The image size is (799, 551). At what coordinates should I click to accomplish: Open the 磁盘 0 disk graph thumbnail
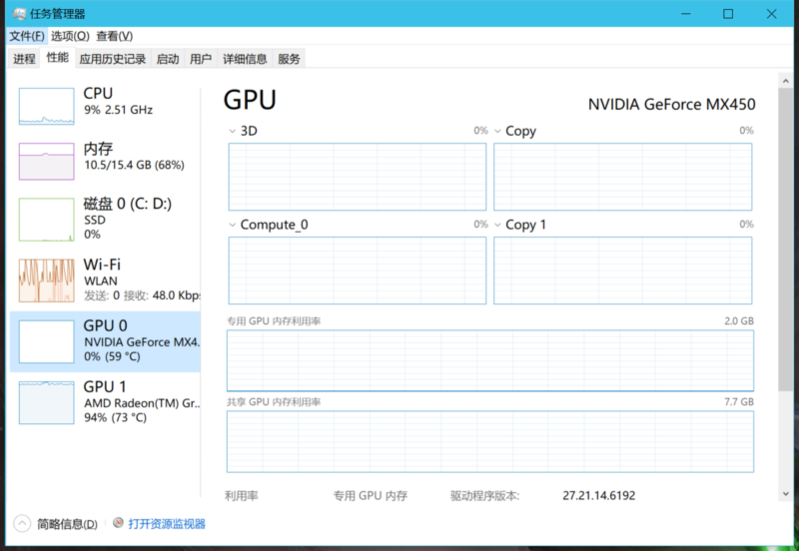click(46, 219)
